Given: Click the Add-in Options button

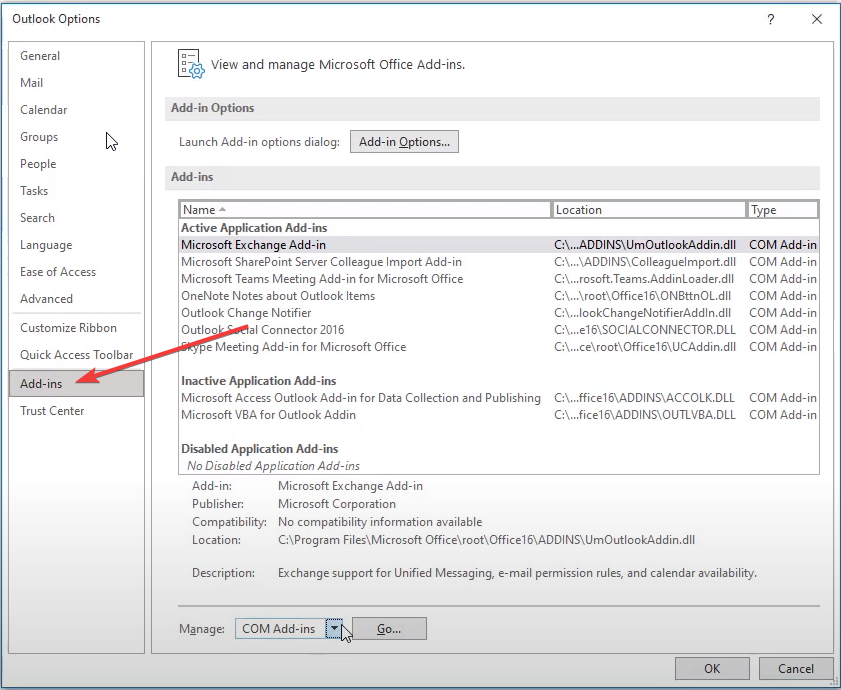Looking at the screenshot, I should tap(404, 142).
